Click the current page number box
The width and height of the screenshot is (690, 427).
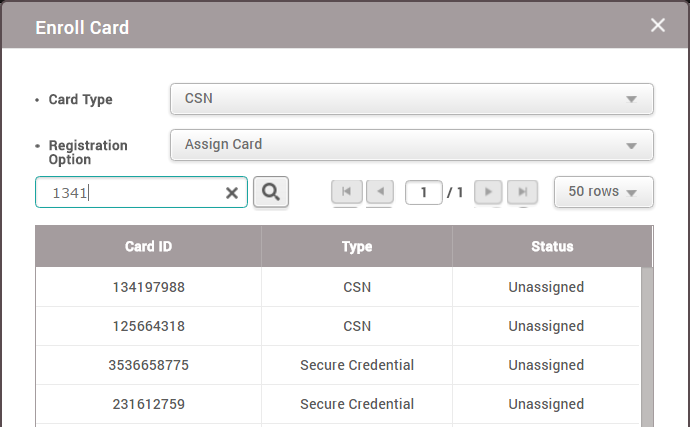[423, 192]
